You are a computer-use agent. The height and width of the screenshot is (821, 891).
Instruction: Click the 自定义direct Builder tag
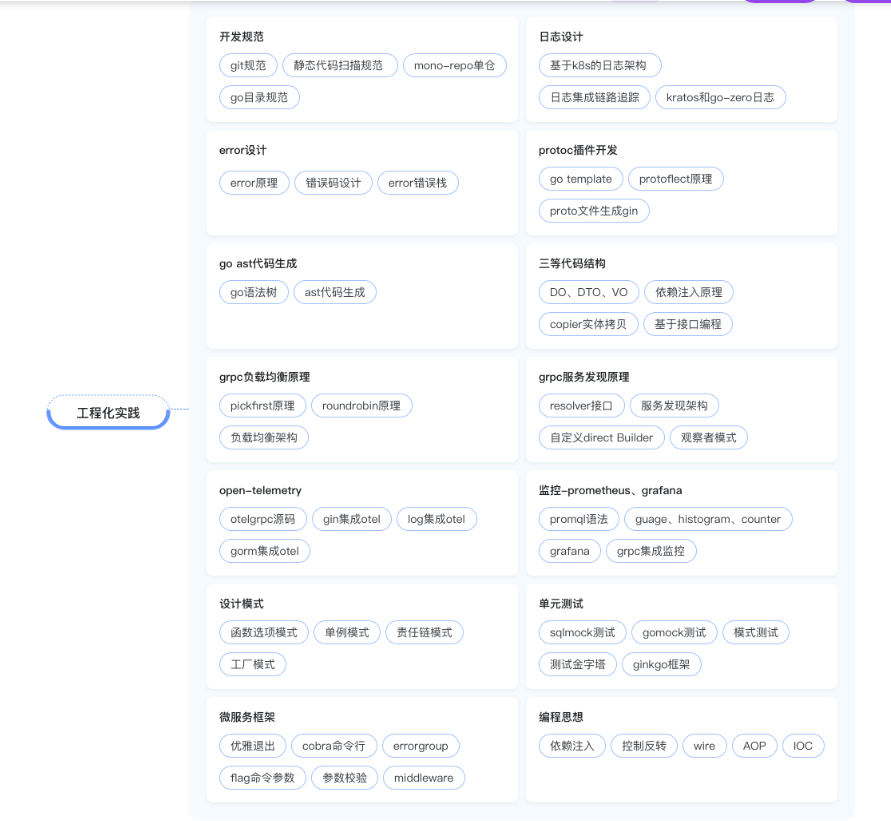pyautogui.click(x=601, y=437)
